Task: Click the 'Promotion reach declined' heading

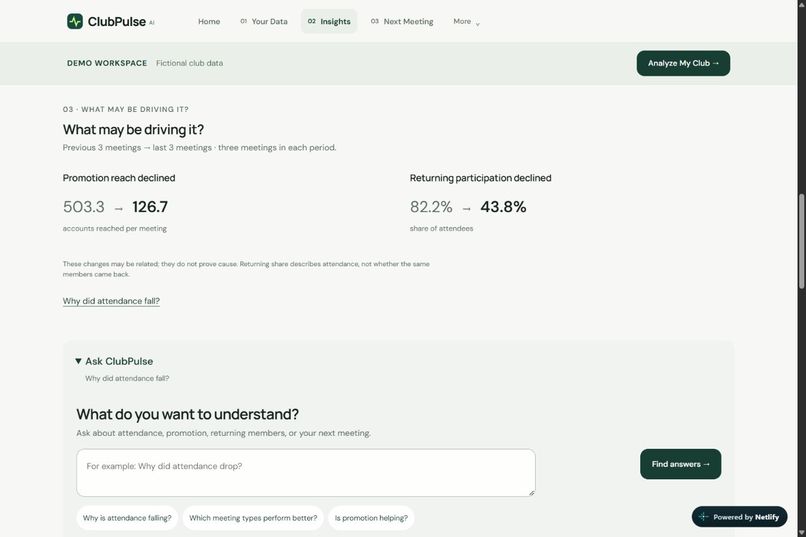Action: point(119,178)
